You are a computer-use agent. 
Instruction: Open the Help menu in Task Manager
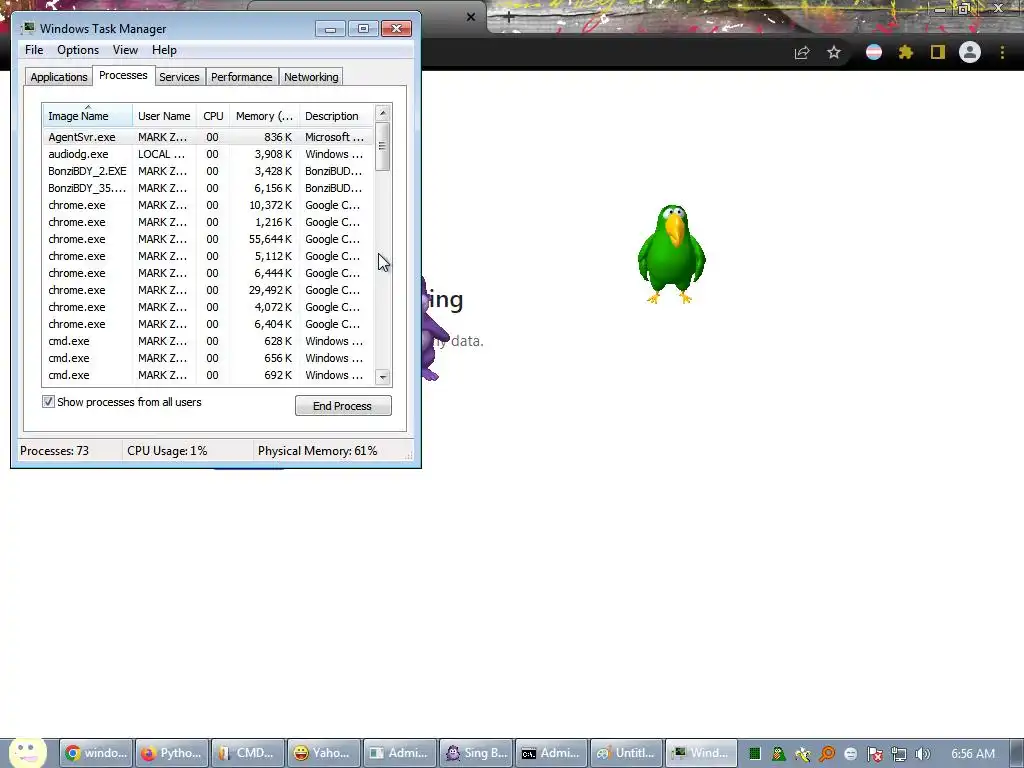coord(164,50)
